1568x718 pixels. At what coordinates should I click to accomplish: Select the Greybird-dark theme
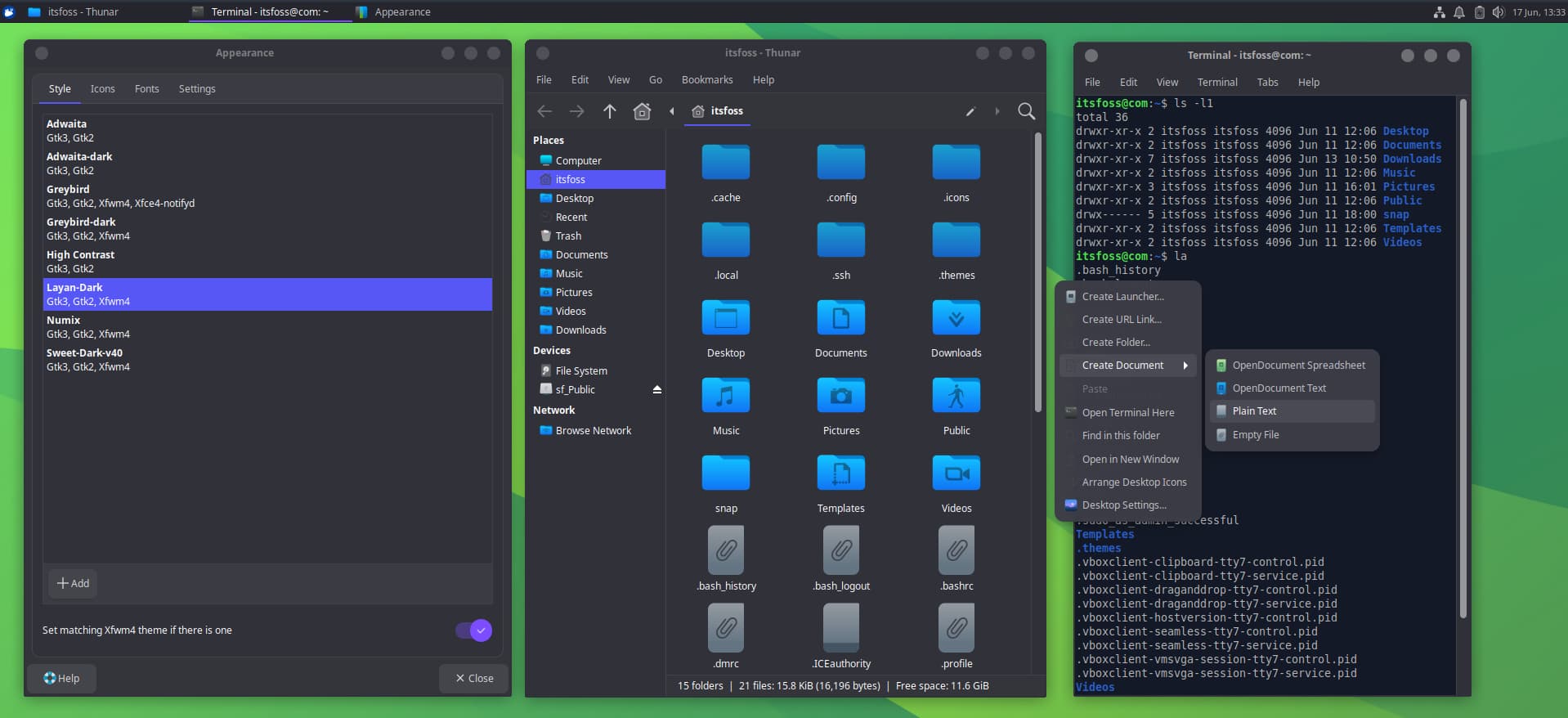pos(267,229)
